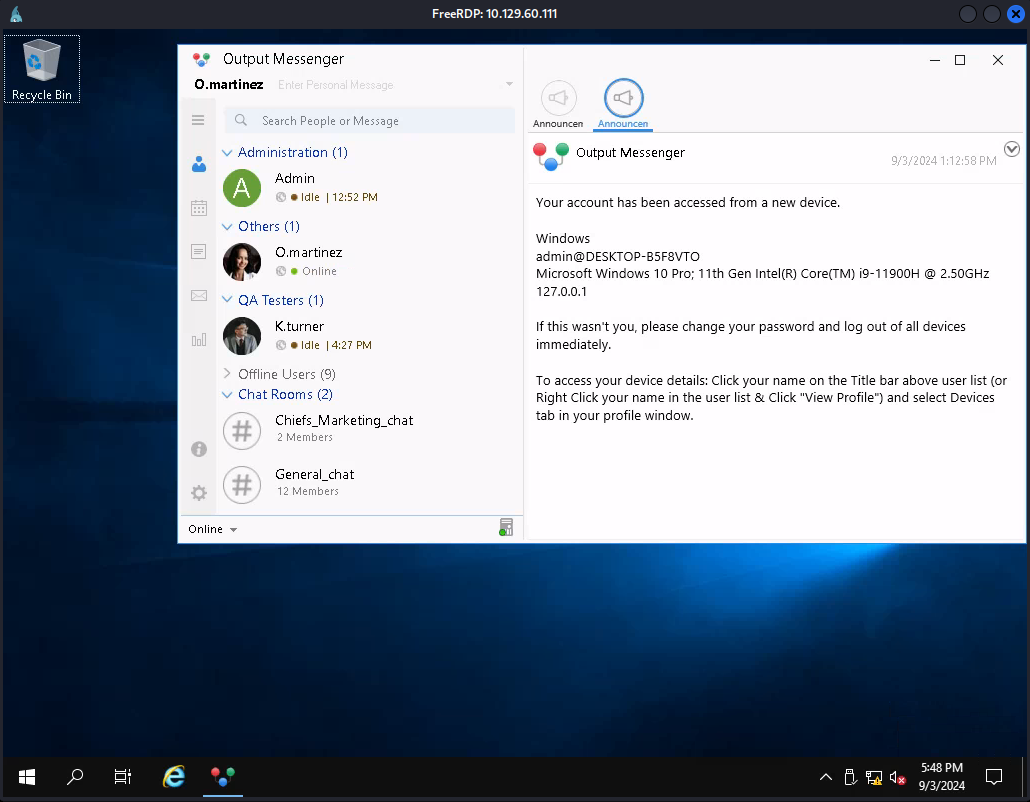1030x802 pixels.
Task: Open chat with Admin
Action: pos(368,188)
